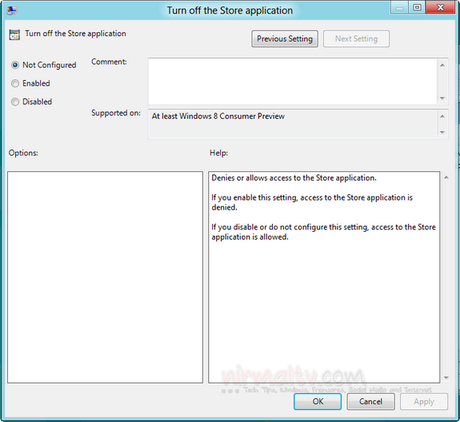Click the Comment box scroll-down arrow
This screenshot has width=460, height=422.
[442, 98]
